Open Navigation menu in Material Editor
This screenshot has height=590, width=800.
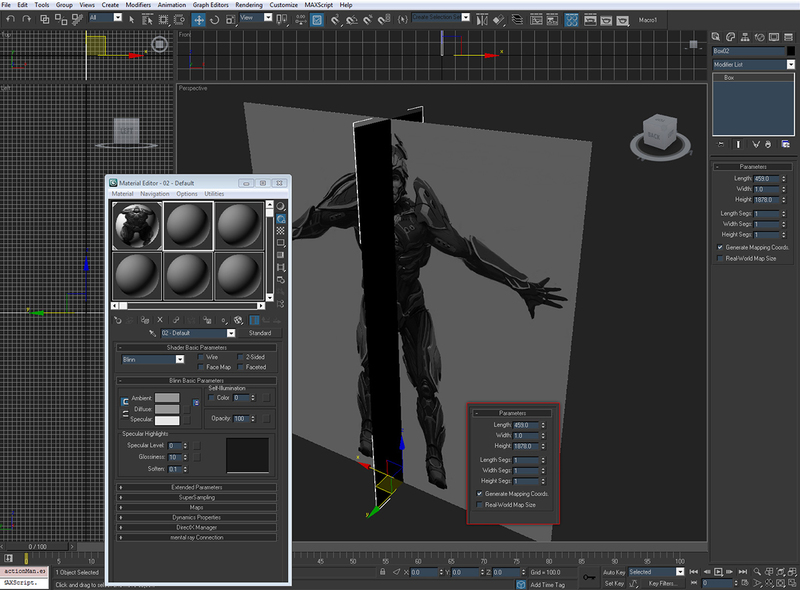pos(155,194)
